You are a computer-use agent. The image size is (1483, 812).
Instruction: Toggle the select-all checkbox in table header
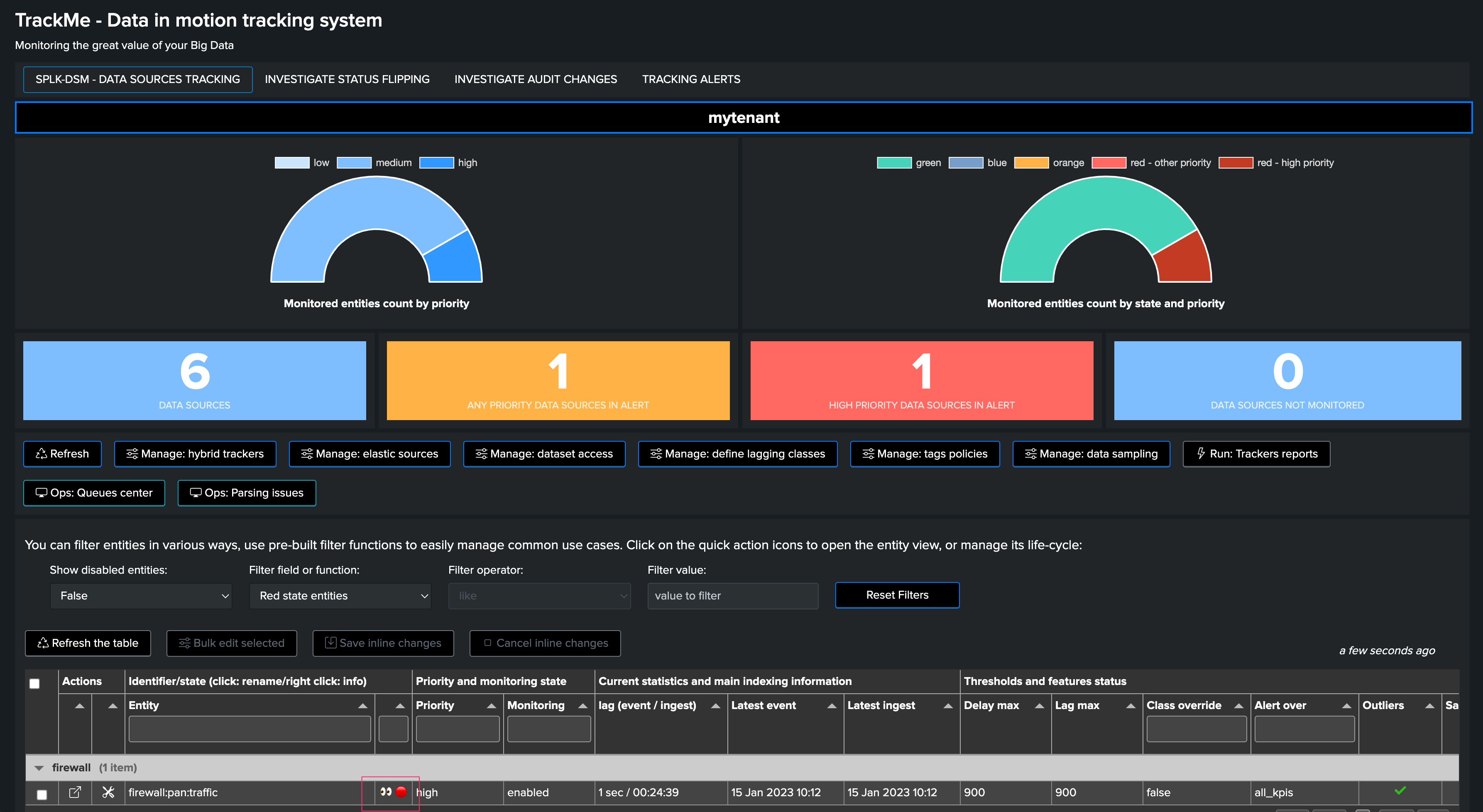[x=34, y=683]
